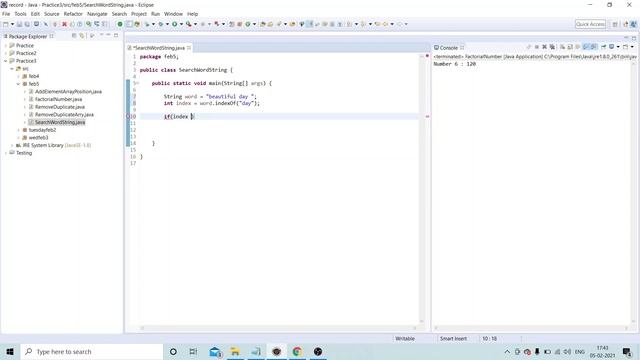Click the Open Perspective icon

615,24
